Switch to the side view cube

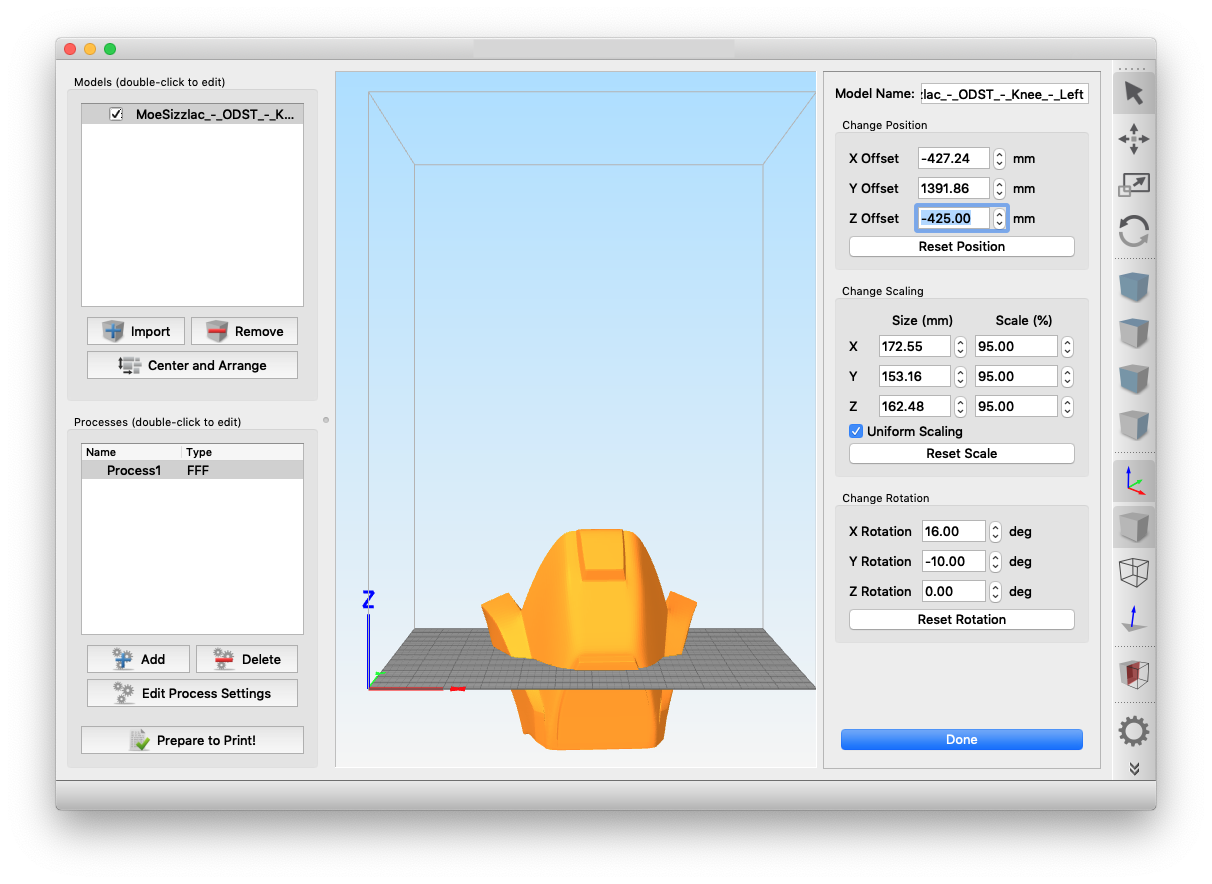pyautogui.click(x=1134, y=426)
